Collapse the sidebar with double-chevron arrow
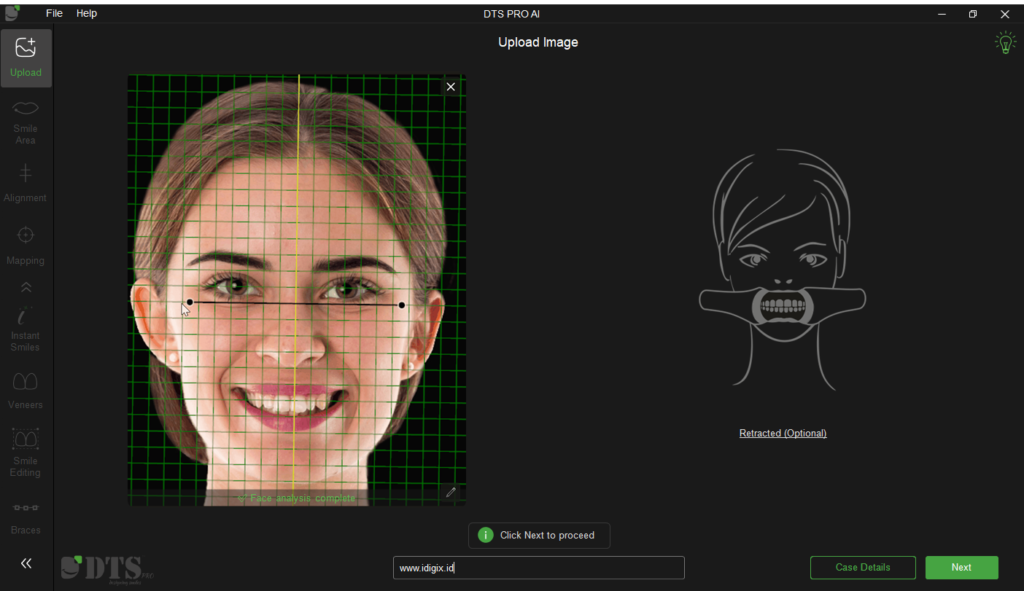 click(x=26, y=563)
